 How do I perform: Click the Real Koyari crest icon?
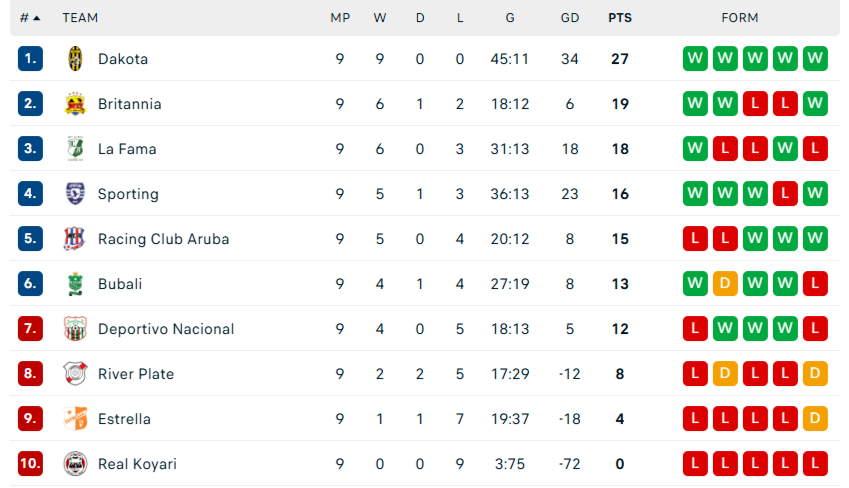tap(75, 464)
